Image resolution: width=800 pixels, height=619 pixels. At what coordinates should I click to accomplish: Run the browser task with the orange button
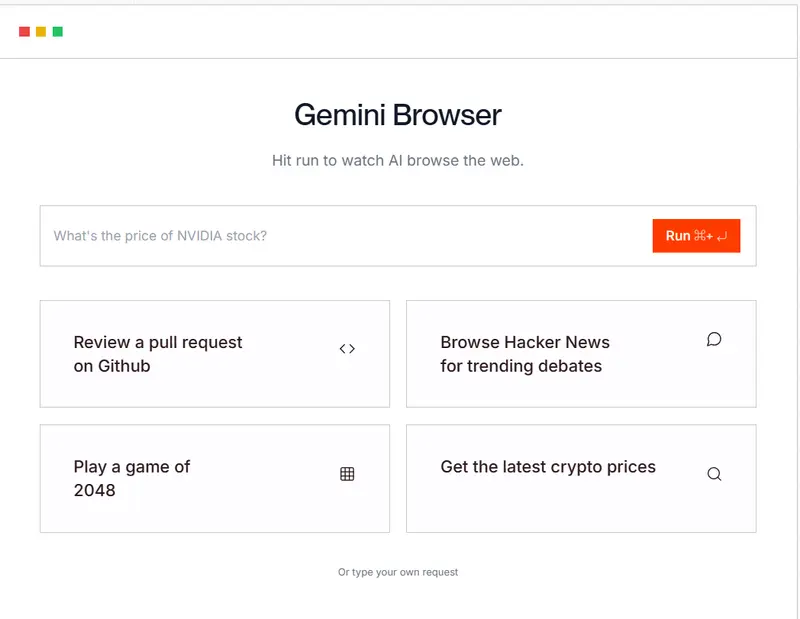coord(696,236)
